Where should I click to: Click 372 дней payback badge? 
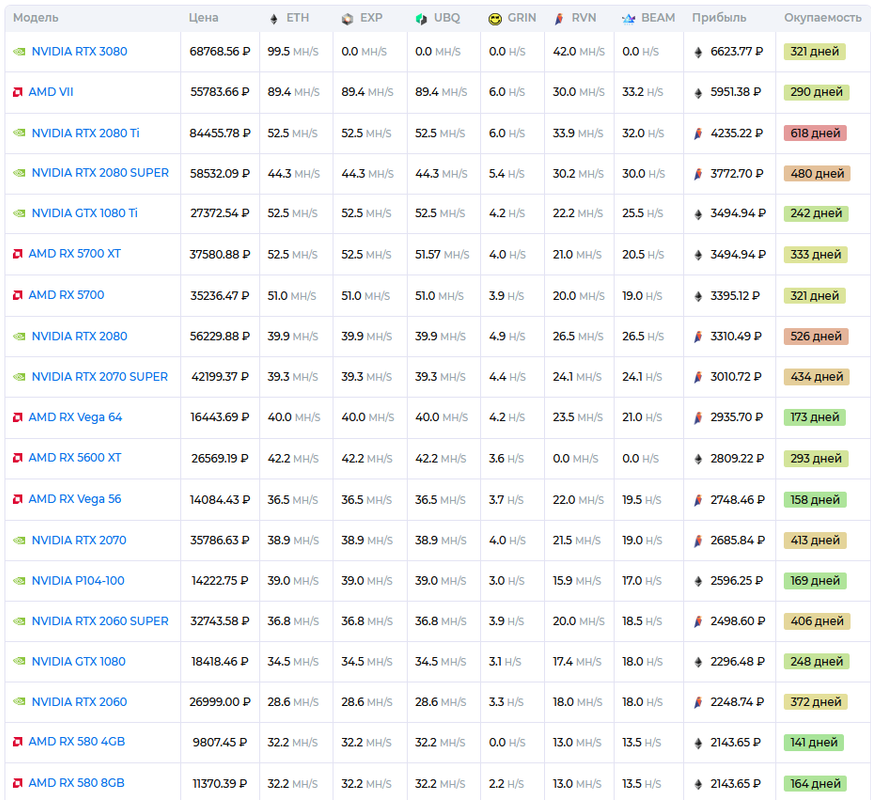click(x=815, y=702)
